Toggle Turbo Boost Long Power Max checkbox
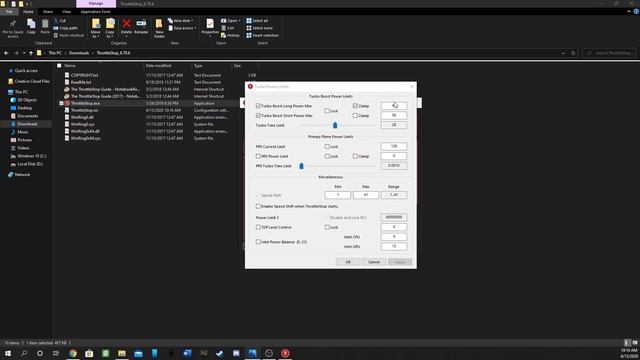This screenshot has height=360, width=640. [258, 106]
